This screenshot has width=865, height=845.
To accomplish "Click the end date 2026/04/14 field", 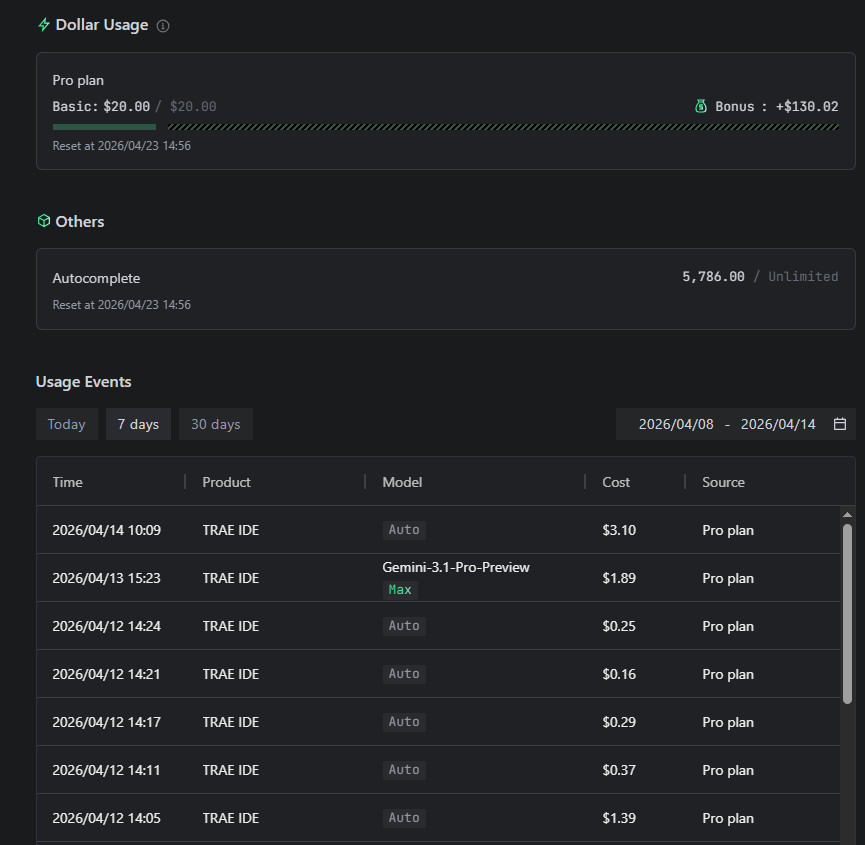I will tap(778, 424).
